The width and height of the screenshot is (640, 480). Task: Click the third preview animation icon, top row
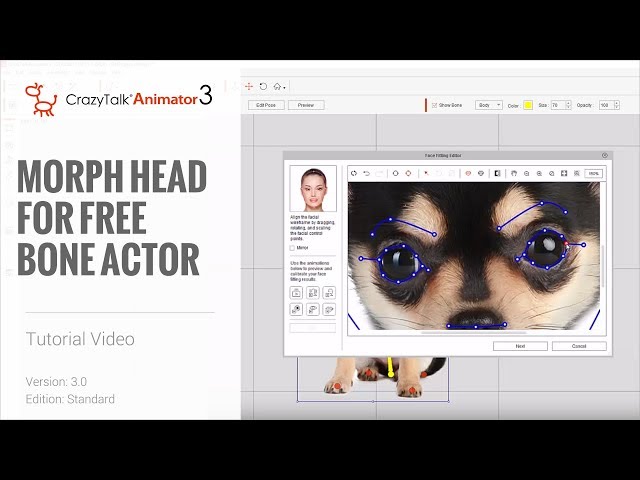coord(329,293)
